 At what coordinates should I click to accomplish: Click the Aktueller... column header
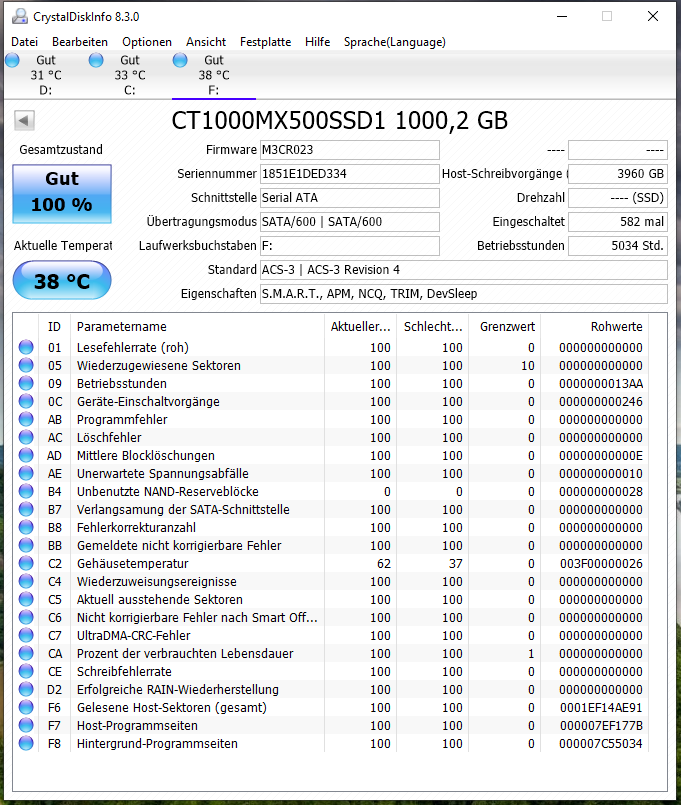[360, 327]
